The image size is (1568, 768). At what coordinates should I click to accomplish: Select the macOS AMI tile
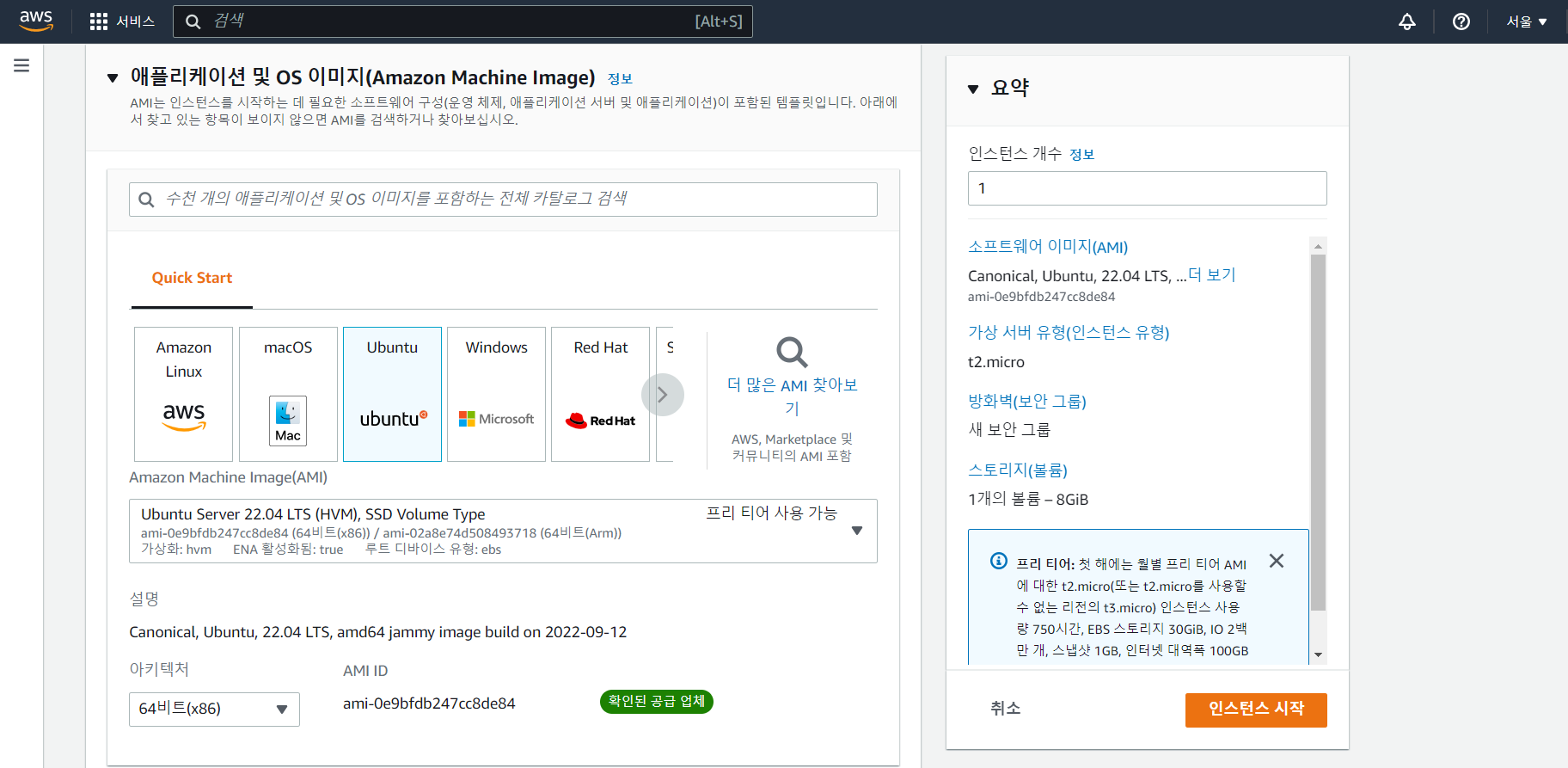(288, 394)
